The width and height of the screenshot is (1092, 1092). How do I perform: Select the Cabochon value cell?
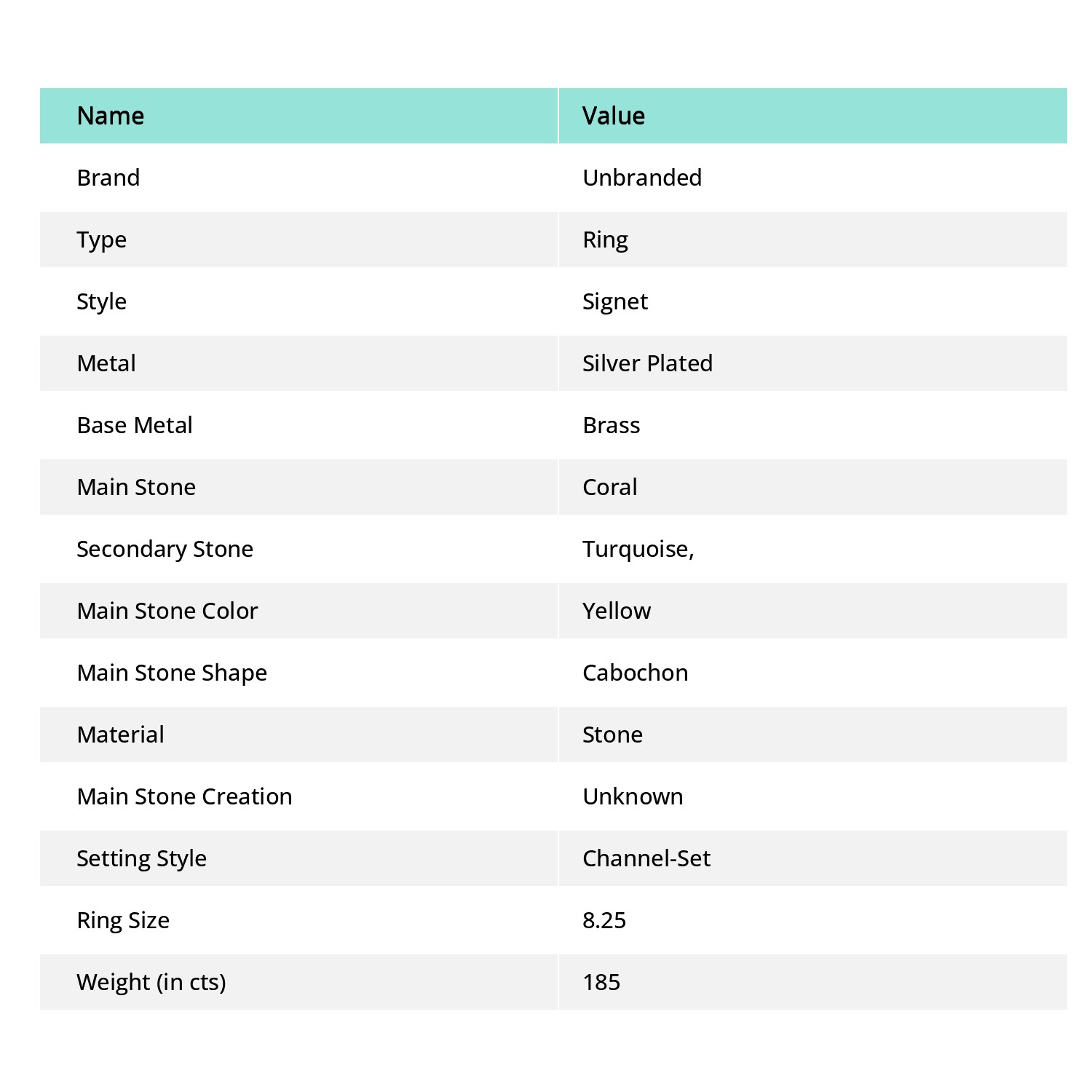pyautogui.click(x=636, y=673)
